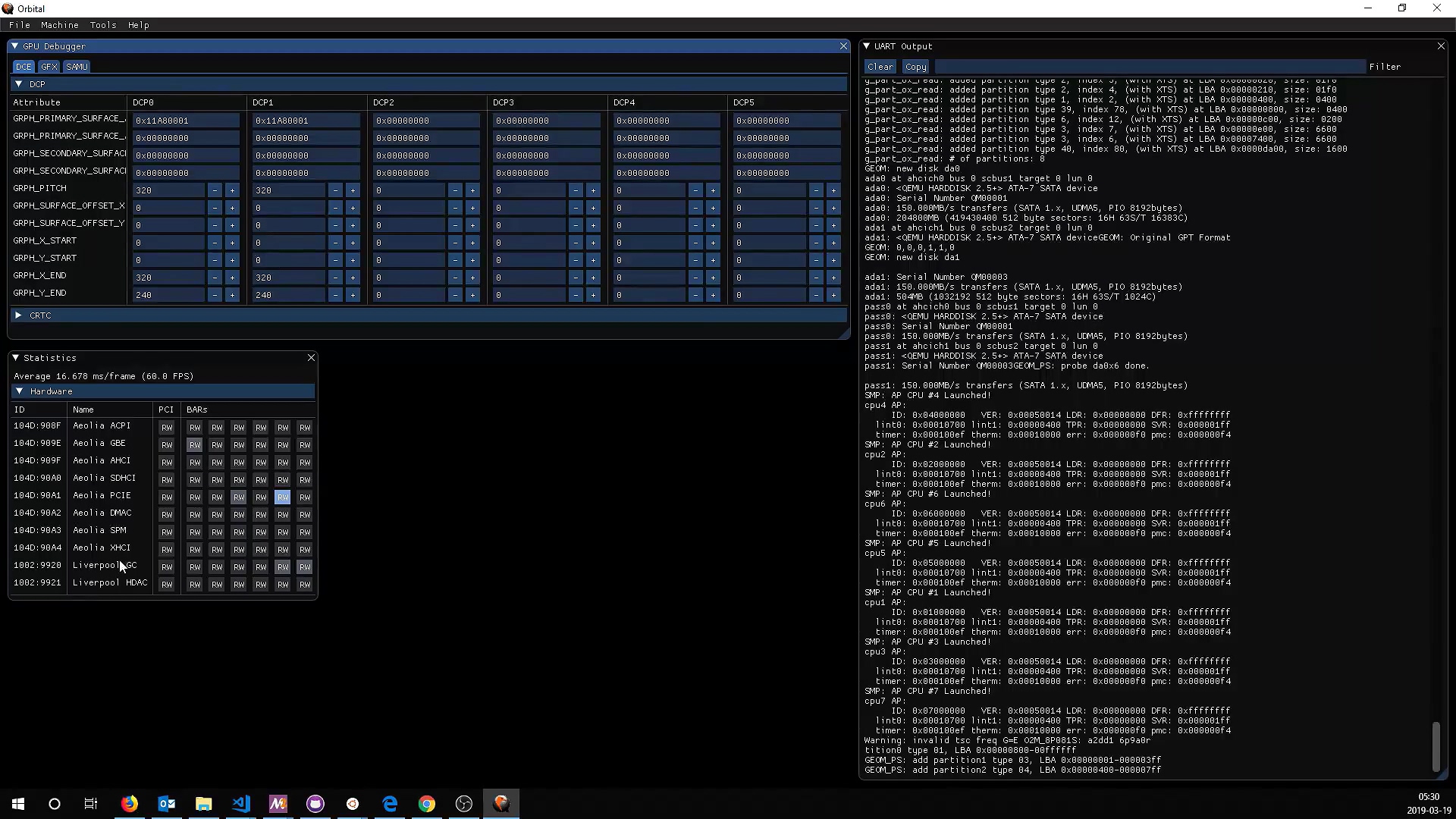Click the RW icon for Liverpool HDAC

[166, 584]
